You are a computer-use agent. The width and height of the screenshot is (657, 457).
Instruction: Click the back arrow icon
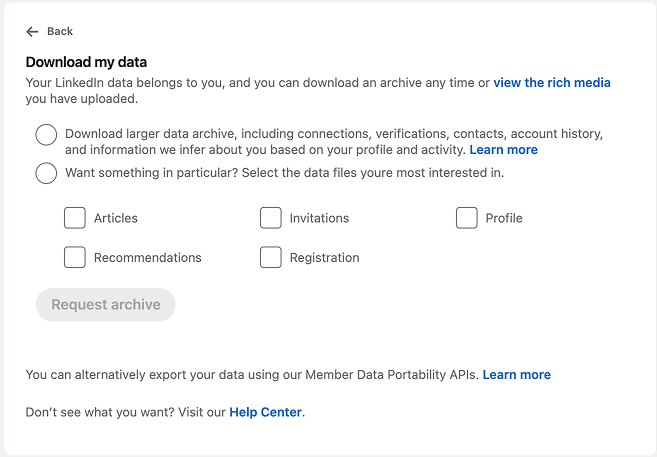tap(32, 32)
